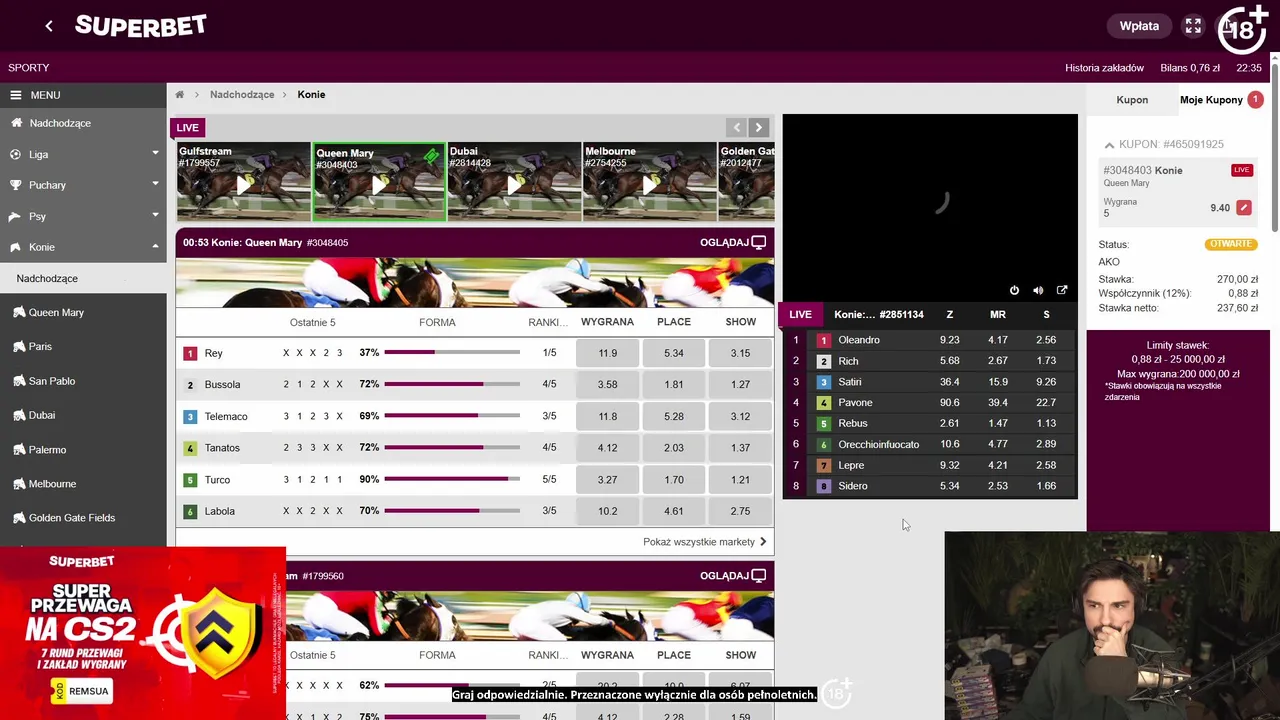The height and width of the screenshot is (720, 1280).
Task: Pop out the live video player
Action: click(1062, 290)
